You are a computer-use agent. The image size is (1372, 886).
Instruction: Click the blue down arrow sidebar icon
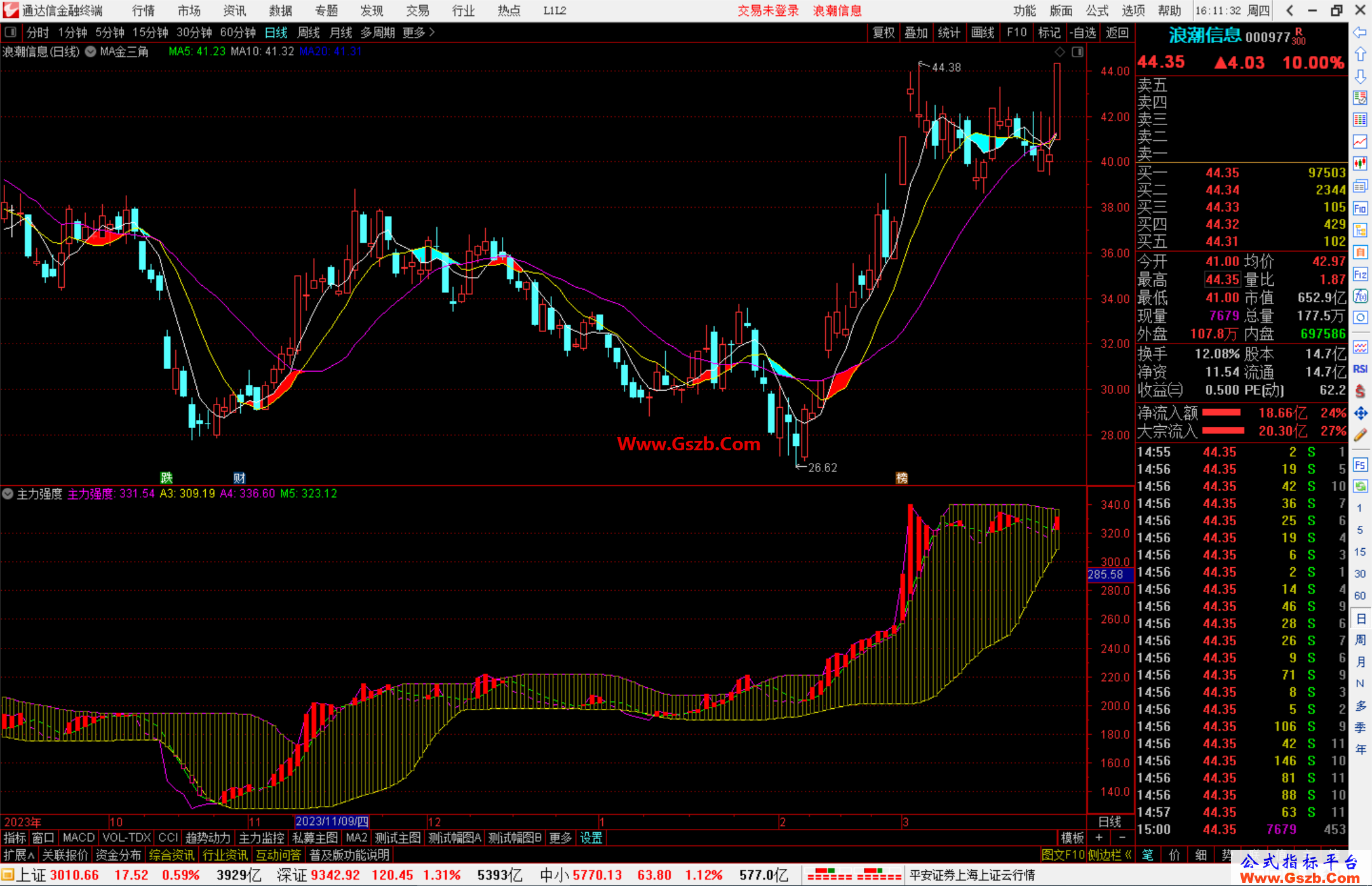(1360, 77)
